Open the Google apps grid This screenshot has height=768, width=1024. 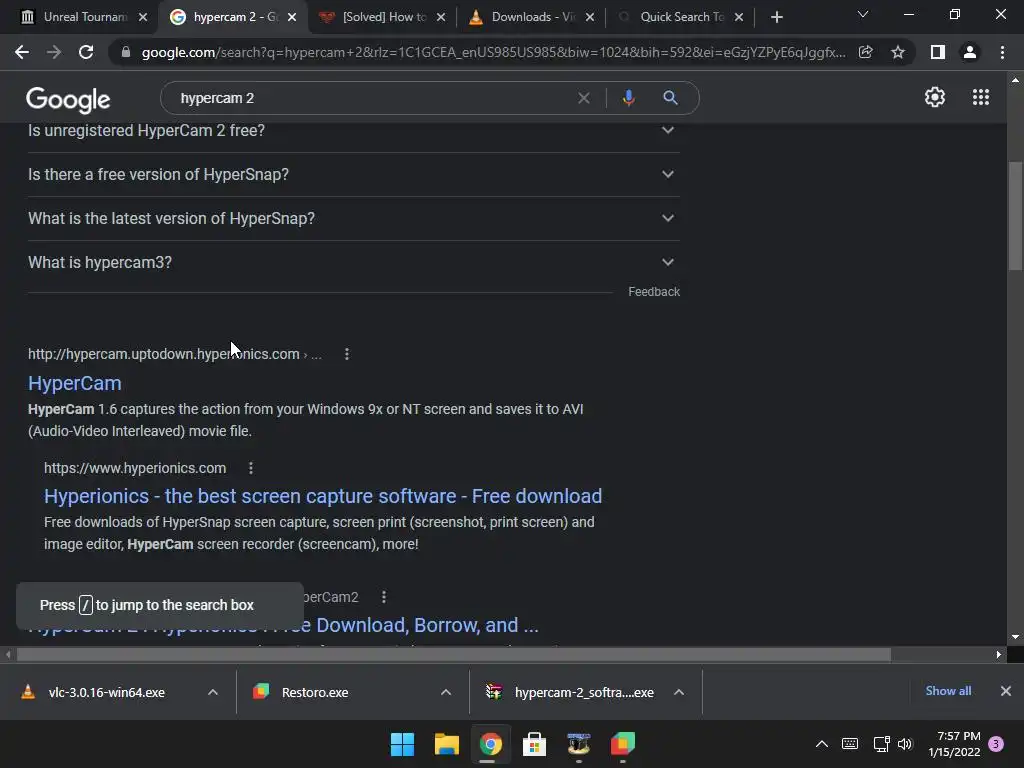click(x=981, y=97)
